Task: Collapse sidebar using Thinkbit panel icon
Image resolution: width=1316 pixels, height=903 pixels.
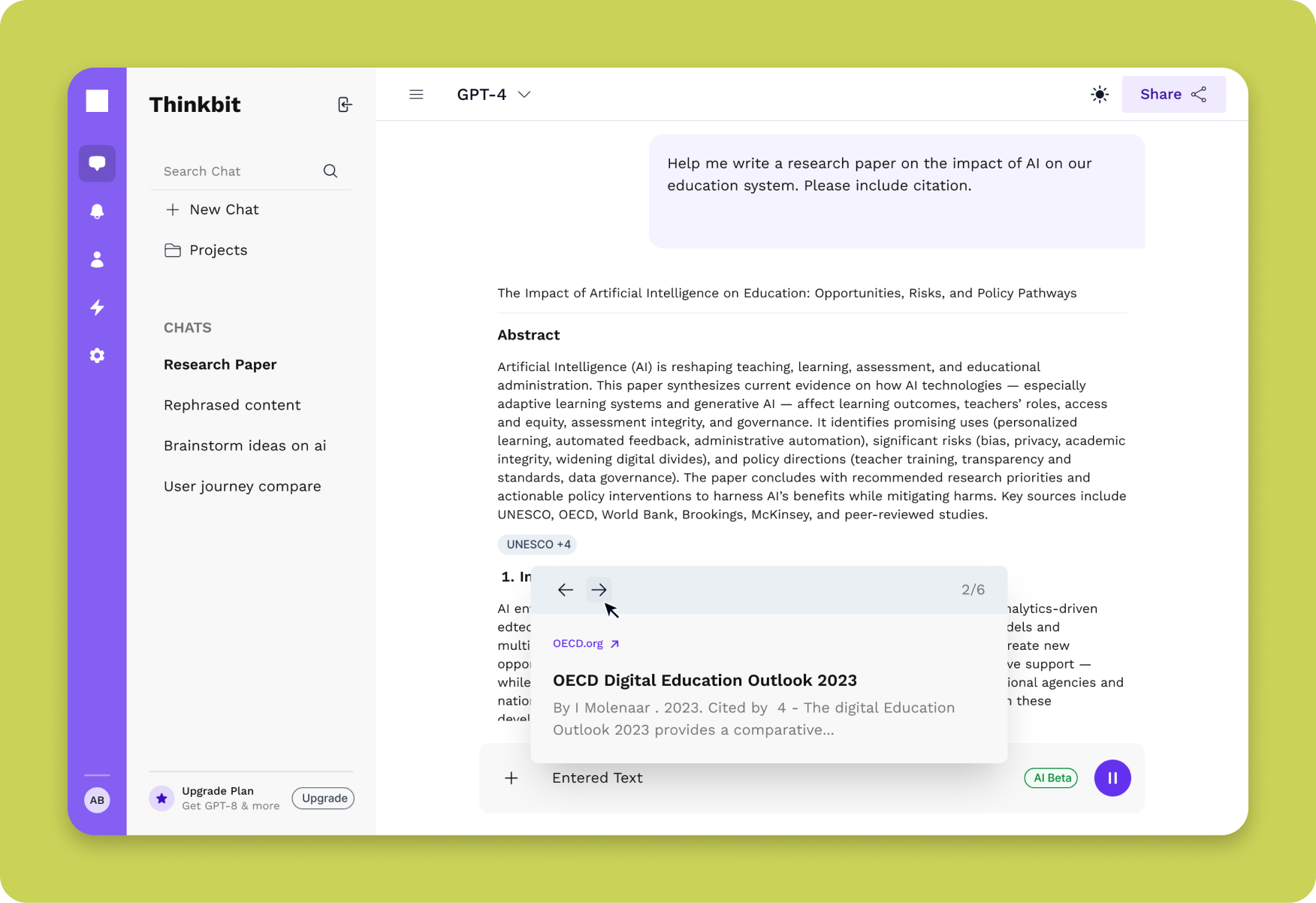Action: (344, 104)
